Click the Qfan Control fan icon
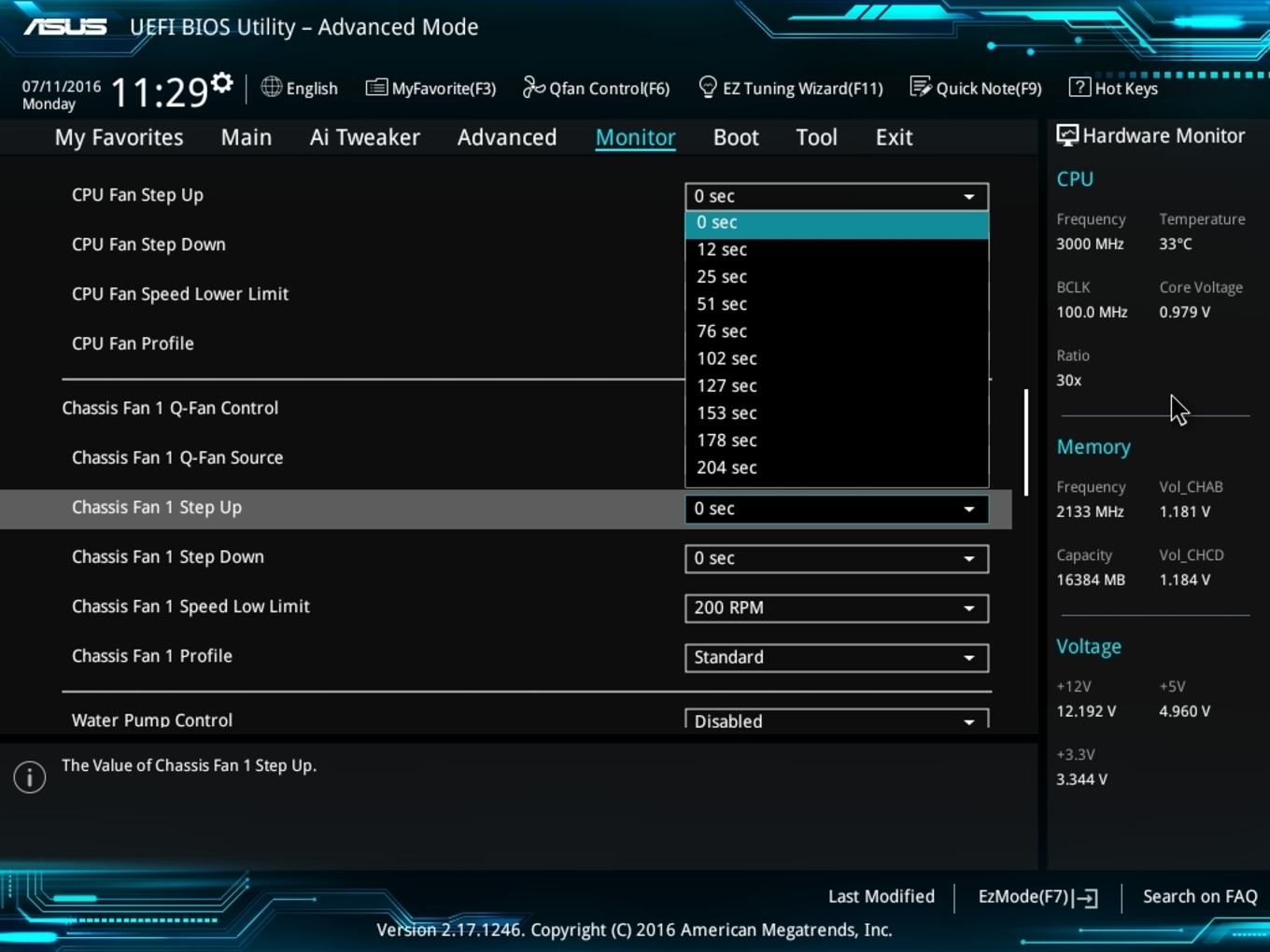1270x952 pixels. [533, 87]
